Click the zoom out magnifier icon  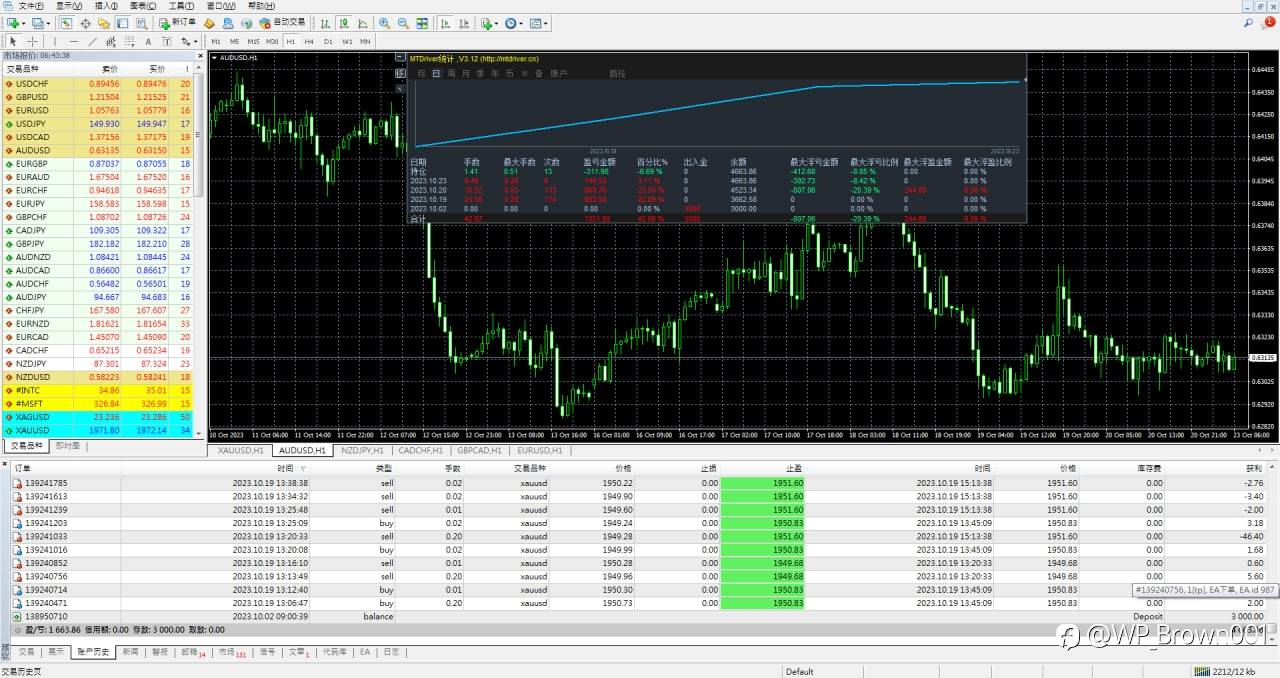(x=403, y=23)
